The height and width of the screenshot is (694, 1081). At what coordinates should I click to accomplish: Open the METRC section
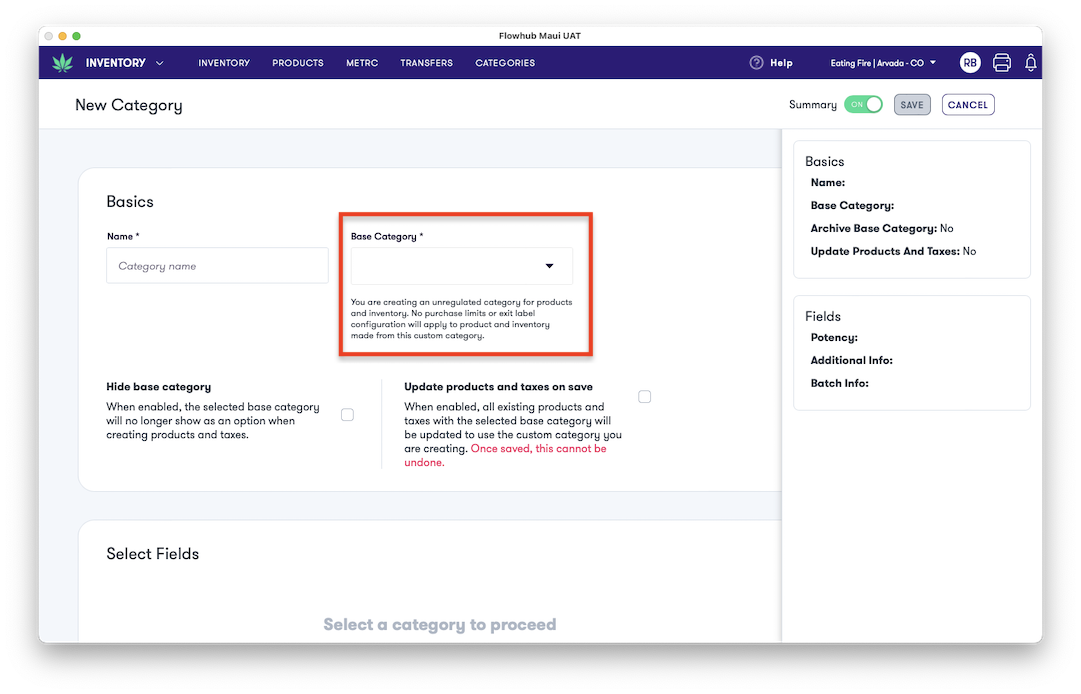[x=362, y=62]
